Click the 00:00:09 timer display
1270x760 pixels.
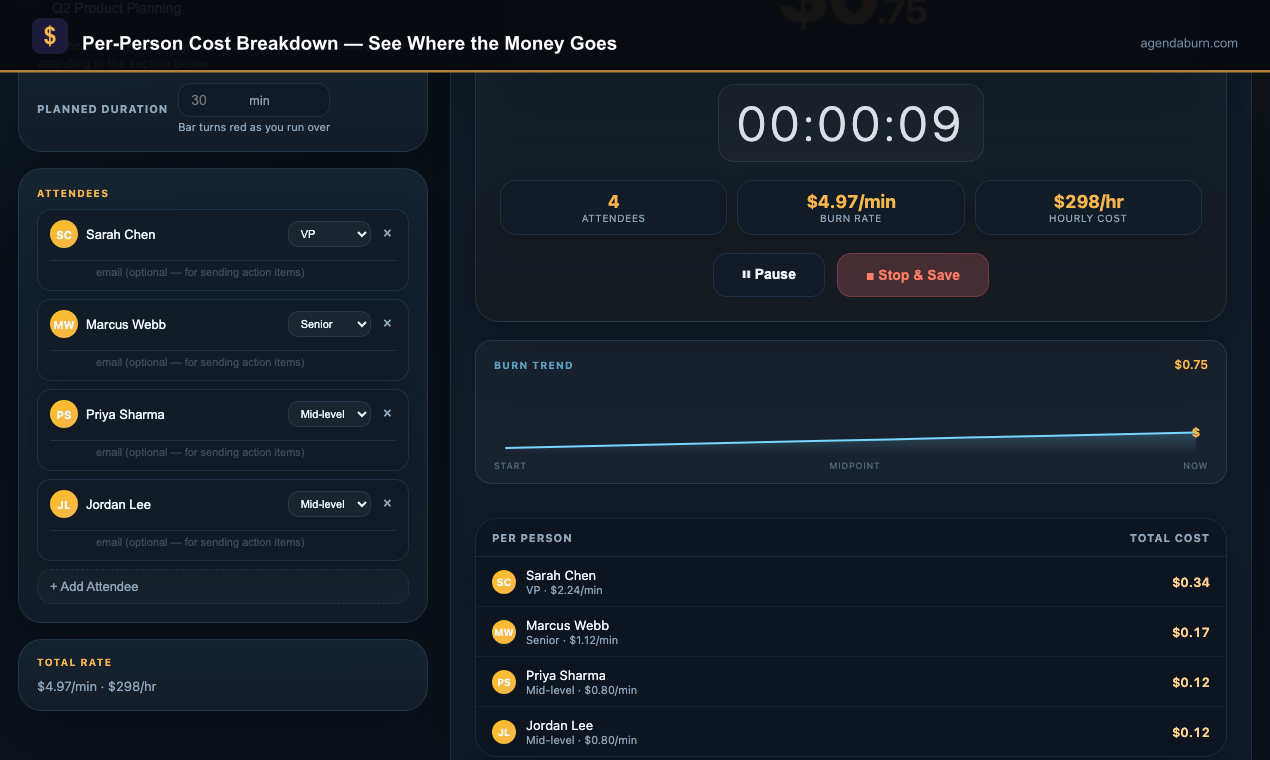(x=850, y=123)
